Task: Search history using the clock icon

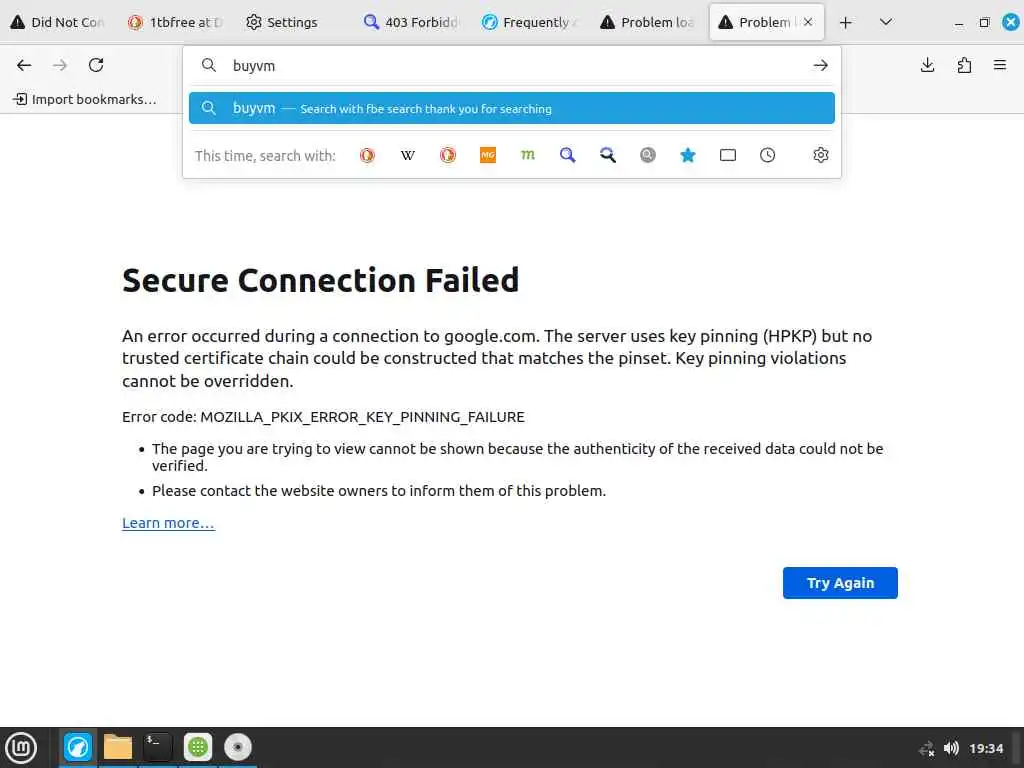Action: (768, 155)
